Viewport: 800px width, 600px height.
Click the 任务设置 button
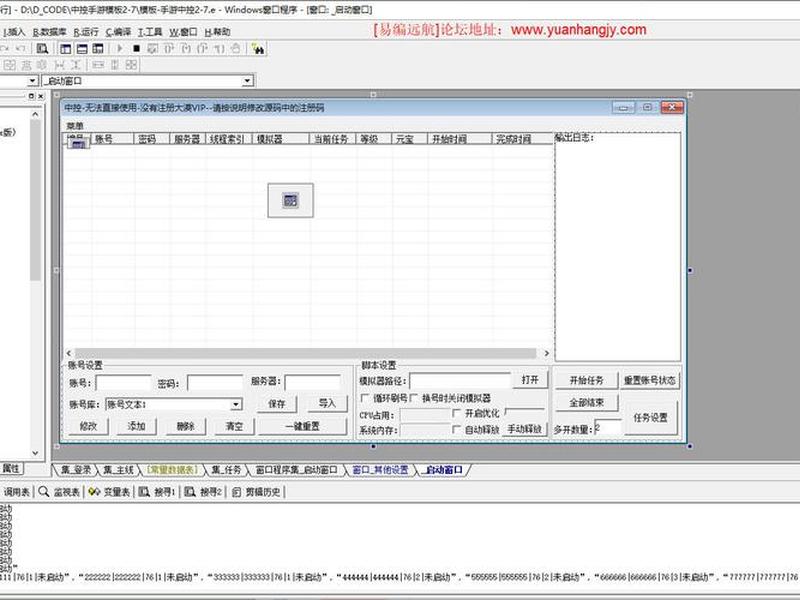point(651,417)
